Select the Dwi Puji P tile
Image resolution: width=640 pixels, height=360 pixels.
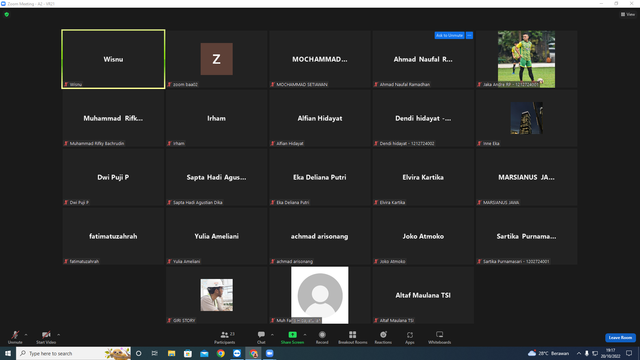coord(113,177)
